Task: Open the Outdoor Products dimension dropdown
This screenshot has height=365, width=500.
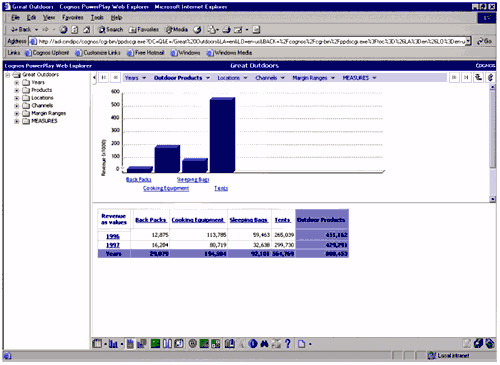Action: (182, 78)
